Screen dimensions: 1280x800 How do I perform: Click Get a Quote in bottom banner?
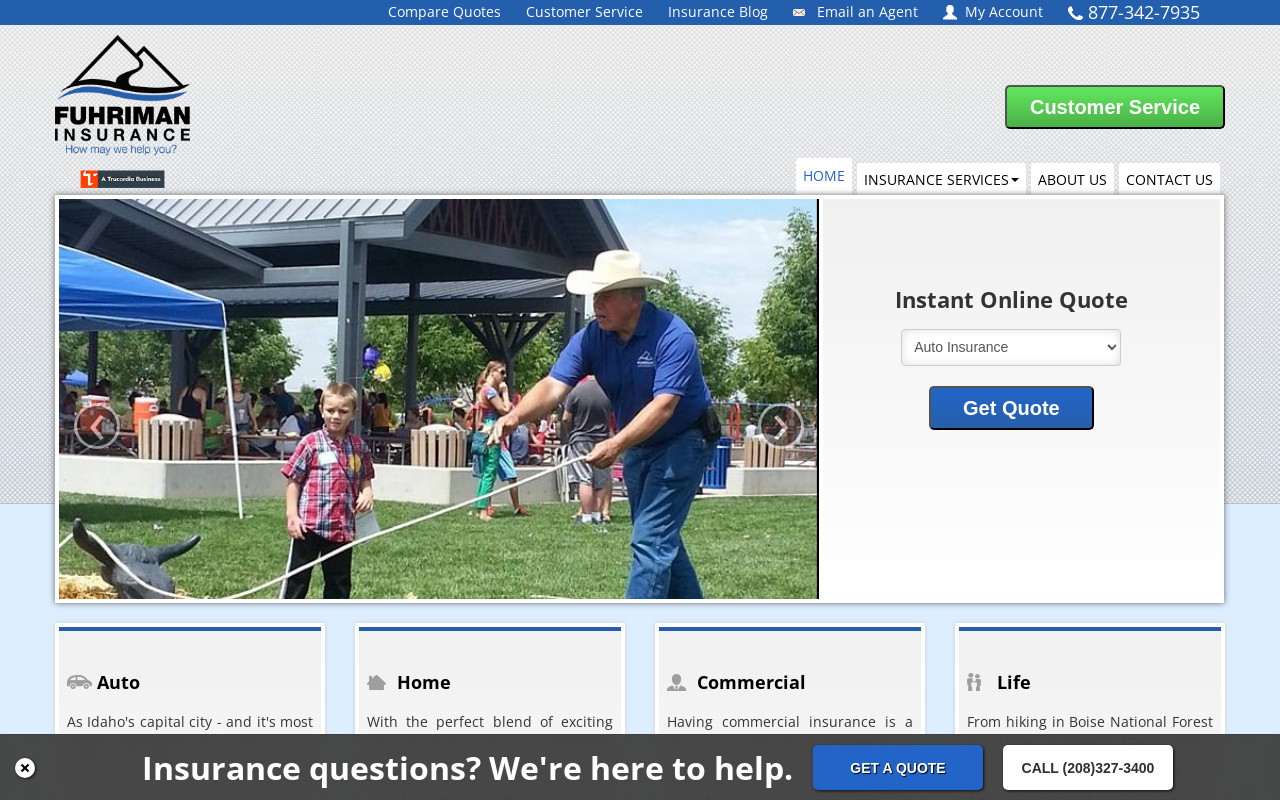click(898, 768)
